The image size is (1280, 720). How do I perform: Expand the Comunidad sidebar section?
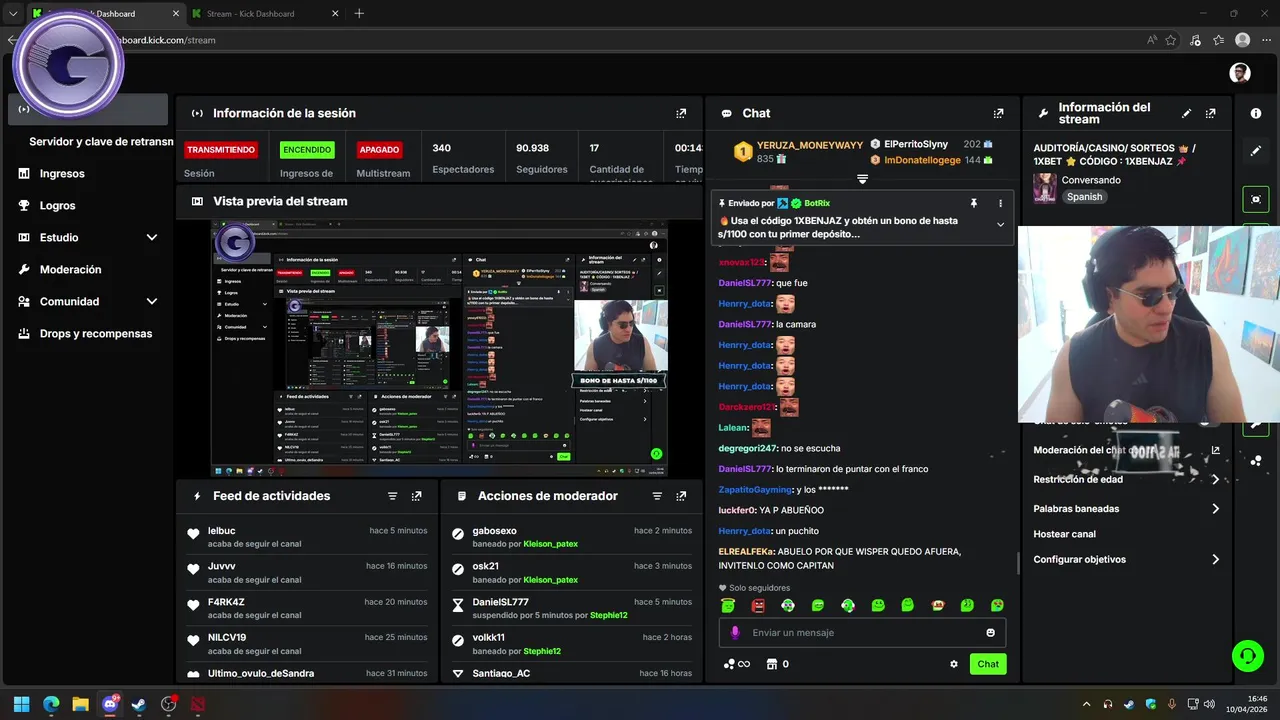[152, 302]
